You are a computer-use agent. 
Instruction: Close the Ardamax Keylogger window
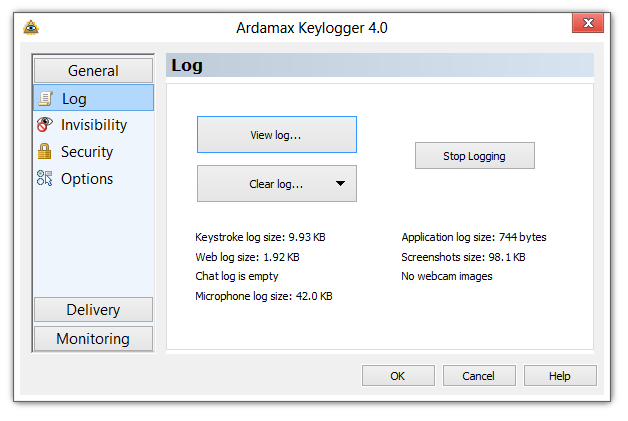tap(588, 23)
